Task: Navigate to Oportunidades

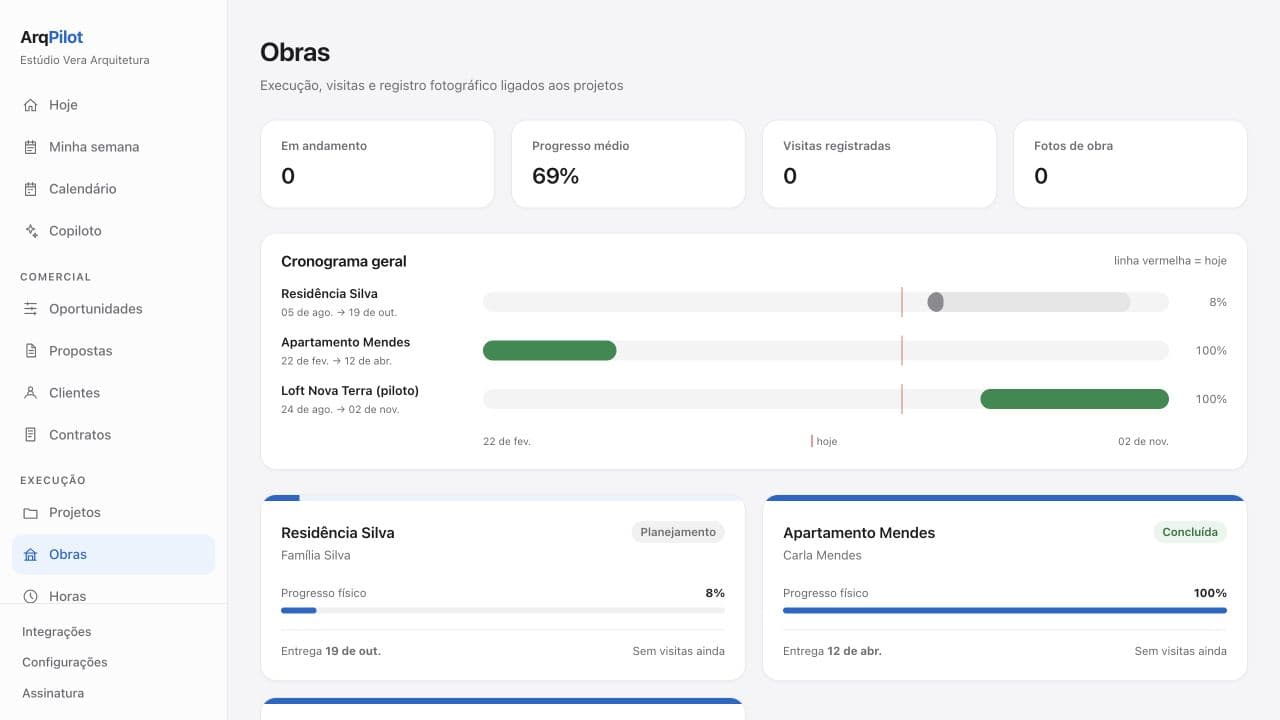Action: tap(113, 309)
